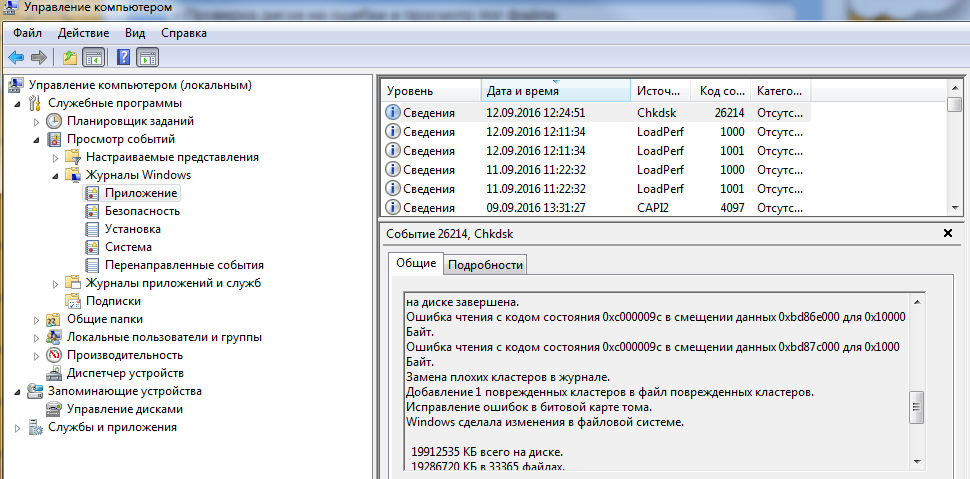This screenshot has height=479, width=970.
Task: Click the Службы и приложения icon
Action: (x=35, y=427)
